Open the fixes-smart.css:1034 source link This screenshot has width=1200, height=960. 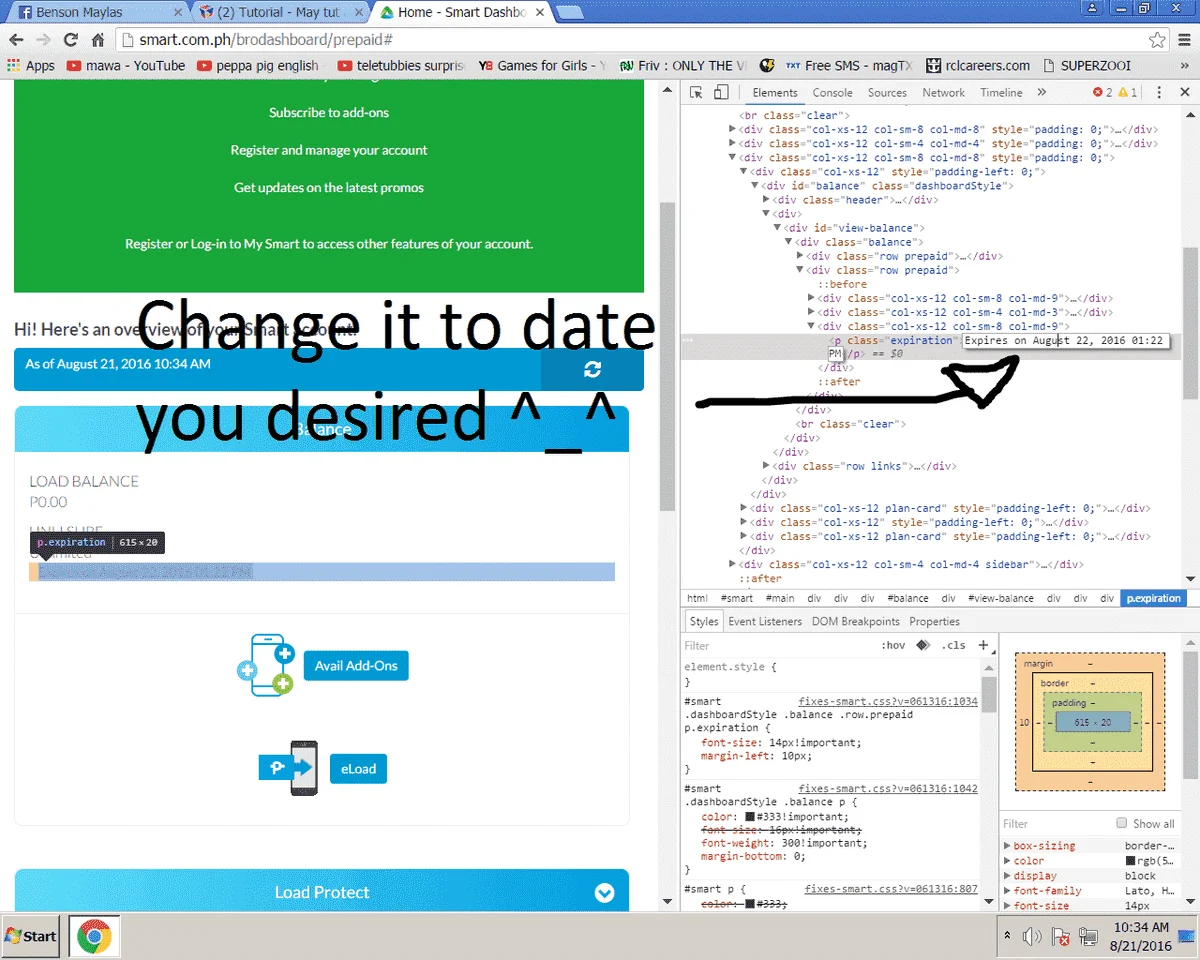[888, 701]
